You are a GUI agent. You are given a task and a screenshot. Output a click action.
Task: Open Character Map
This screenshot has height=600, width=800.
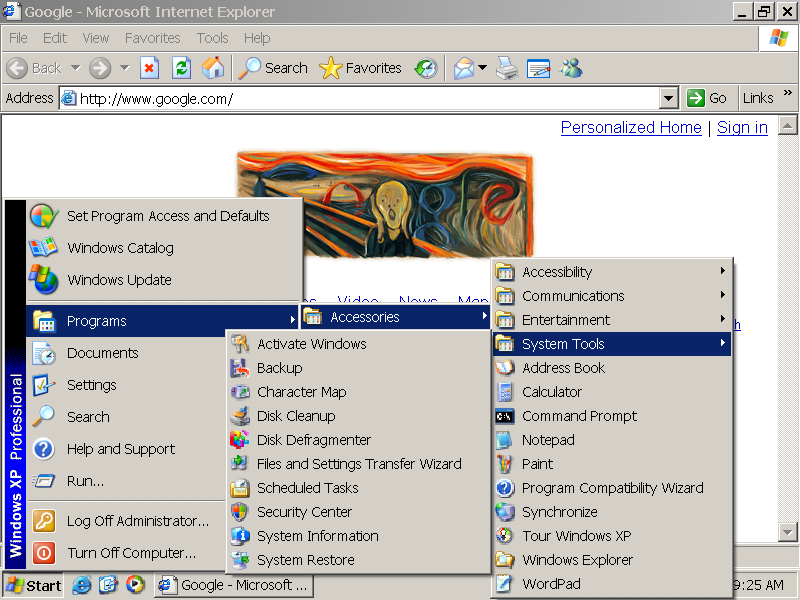358,392
